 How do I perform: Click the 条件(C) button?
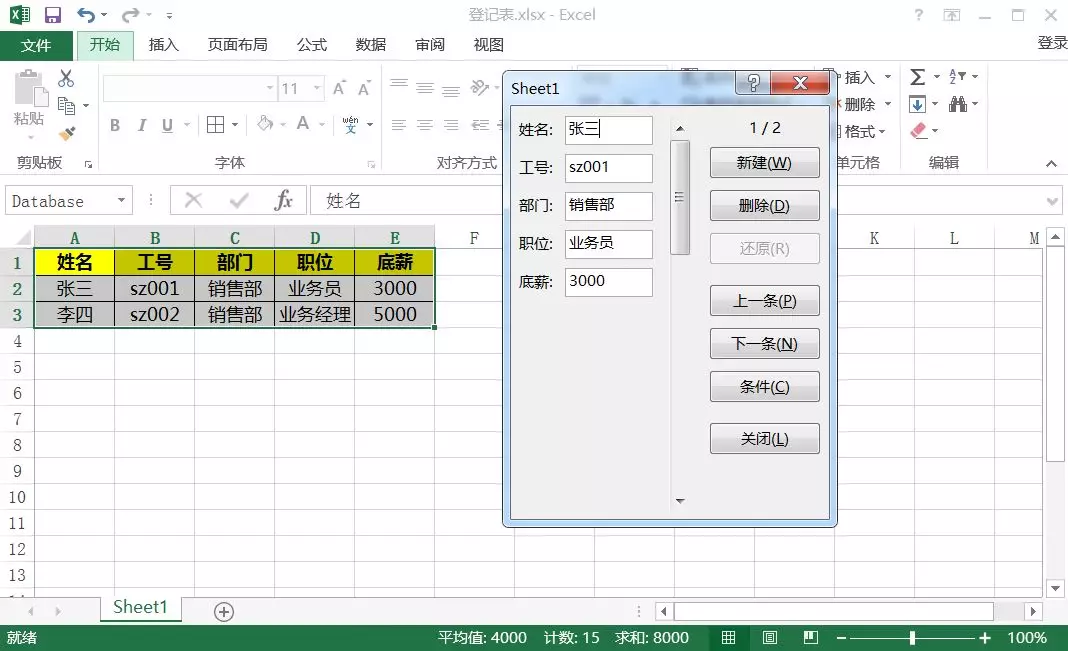[x=764, y=387]
